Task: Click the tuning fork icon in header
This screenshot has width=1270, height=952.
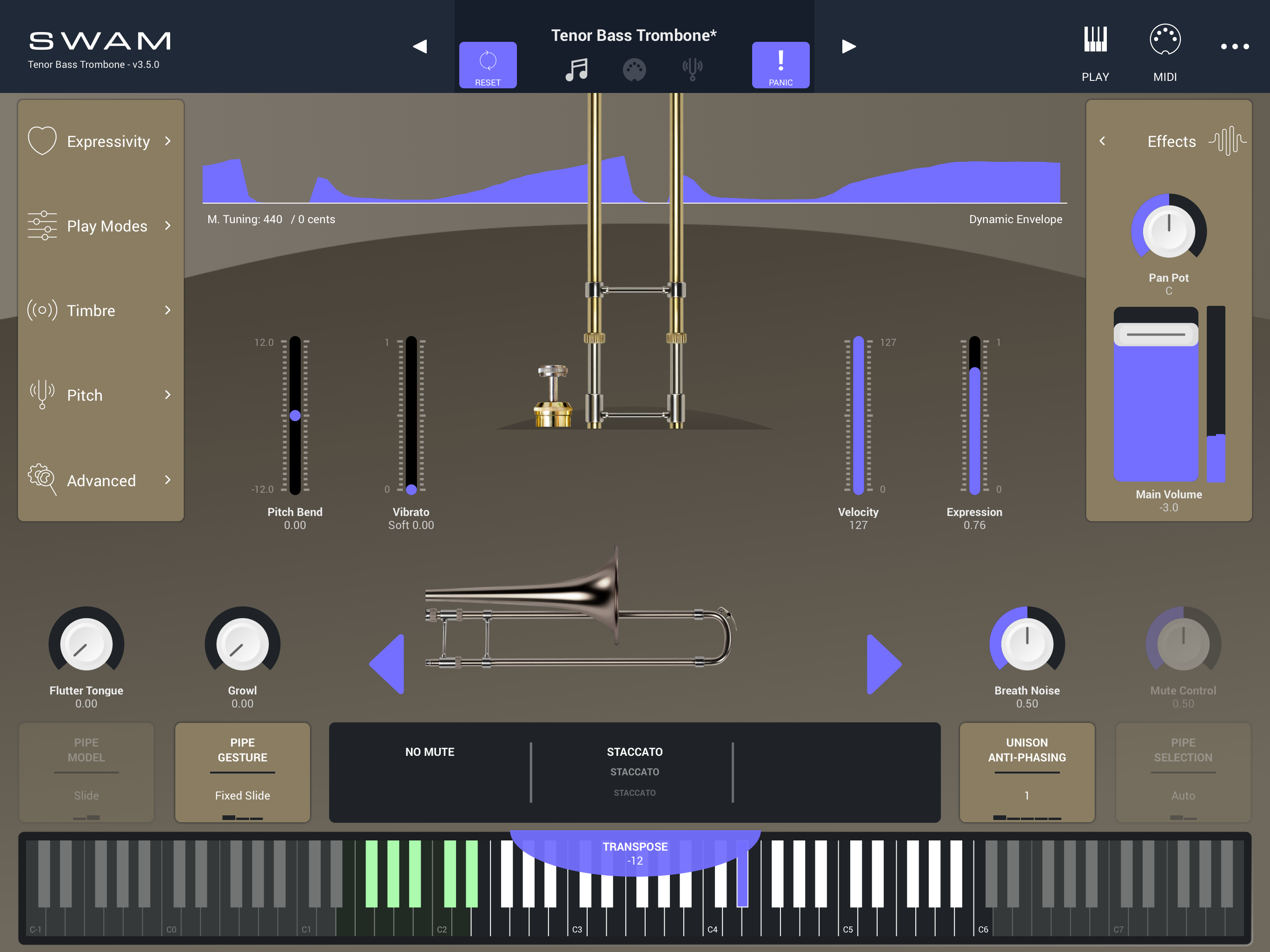Action: click(x=692, y=69)
